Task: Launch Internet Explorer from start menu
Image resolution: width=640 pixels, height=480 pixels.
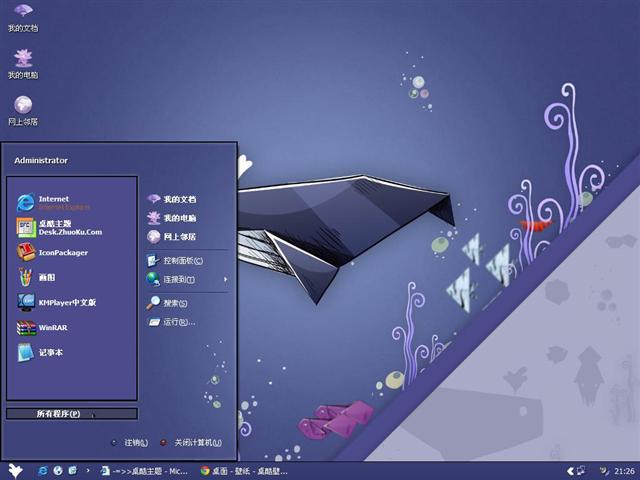Action: [x=53, y=202]
